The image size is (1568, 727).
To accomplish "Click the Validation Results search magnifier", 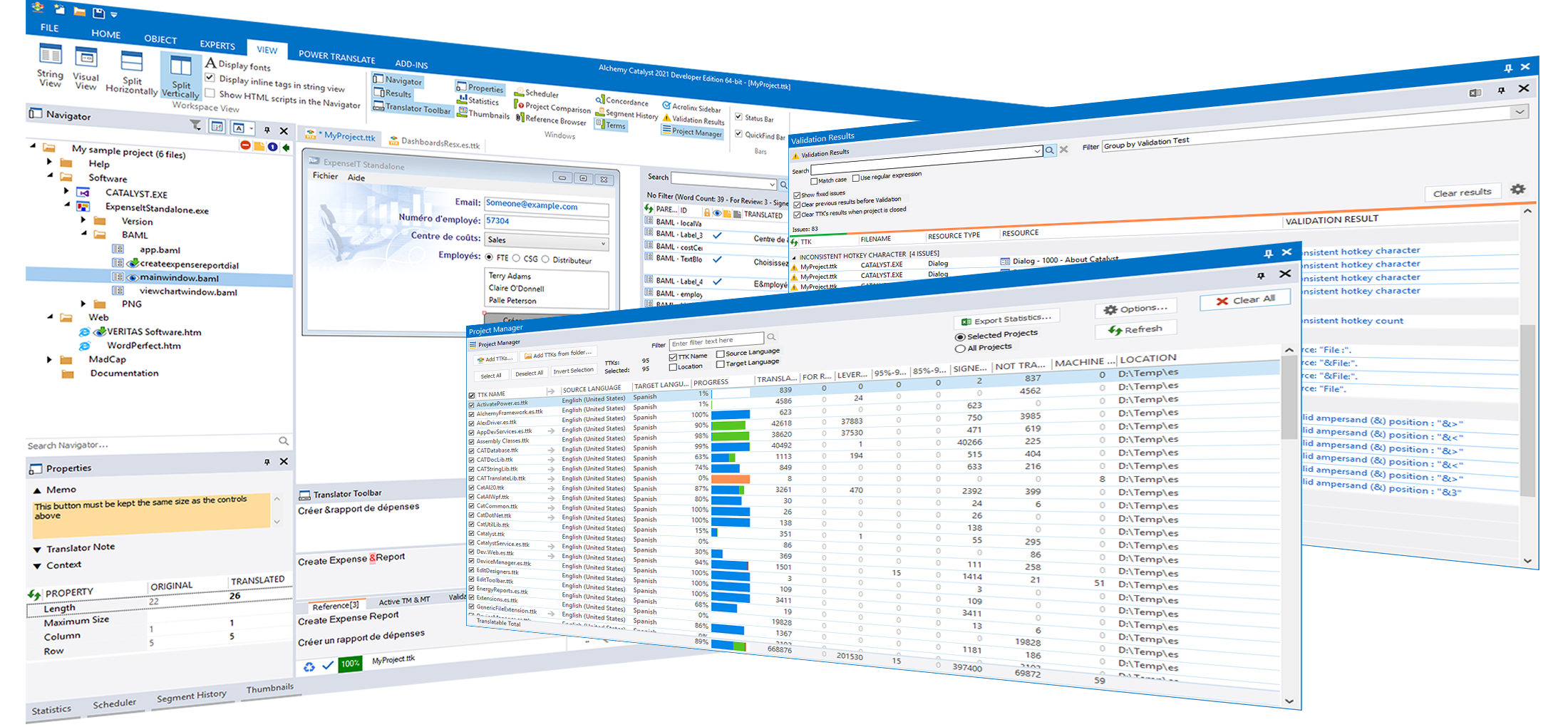I will (1049, 150).
